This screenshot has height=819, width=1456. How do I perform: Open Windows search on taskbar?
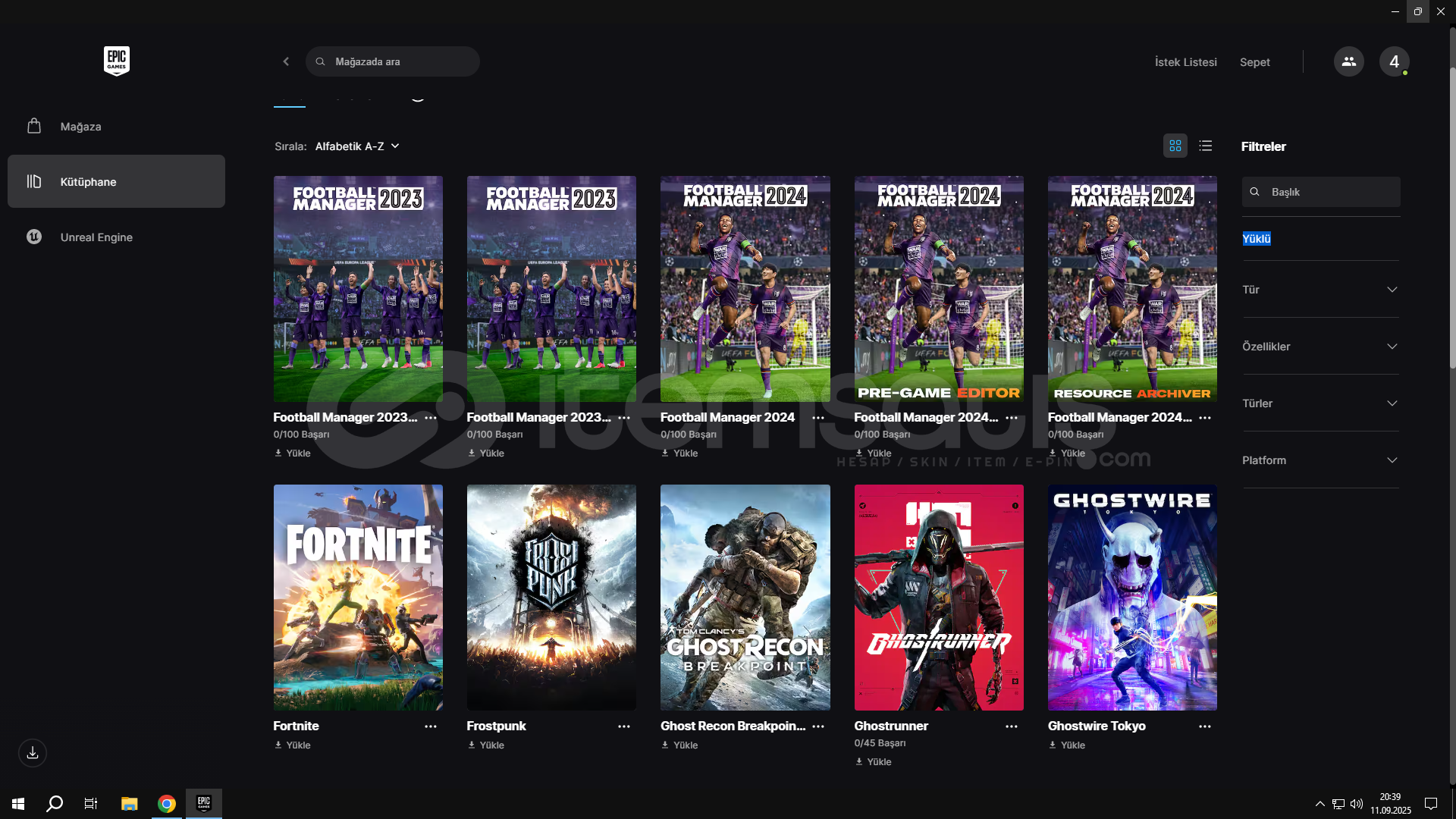tap(55, 803)
